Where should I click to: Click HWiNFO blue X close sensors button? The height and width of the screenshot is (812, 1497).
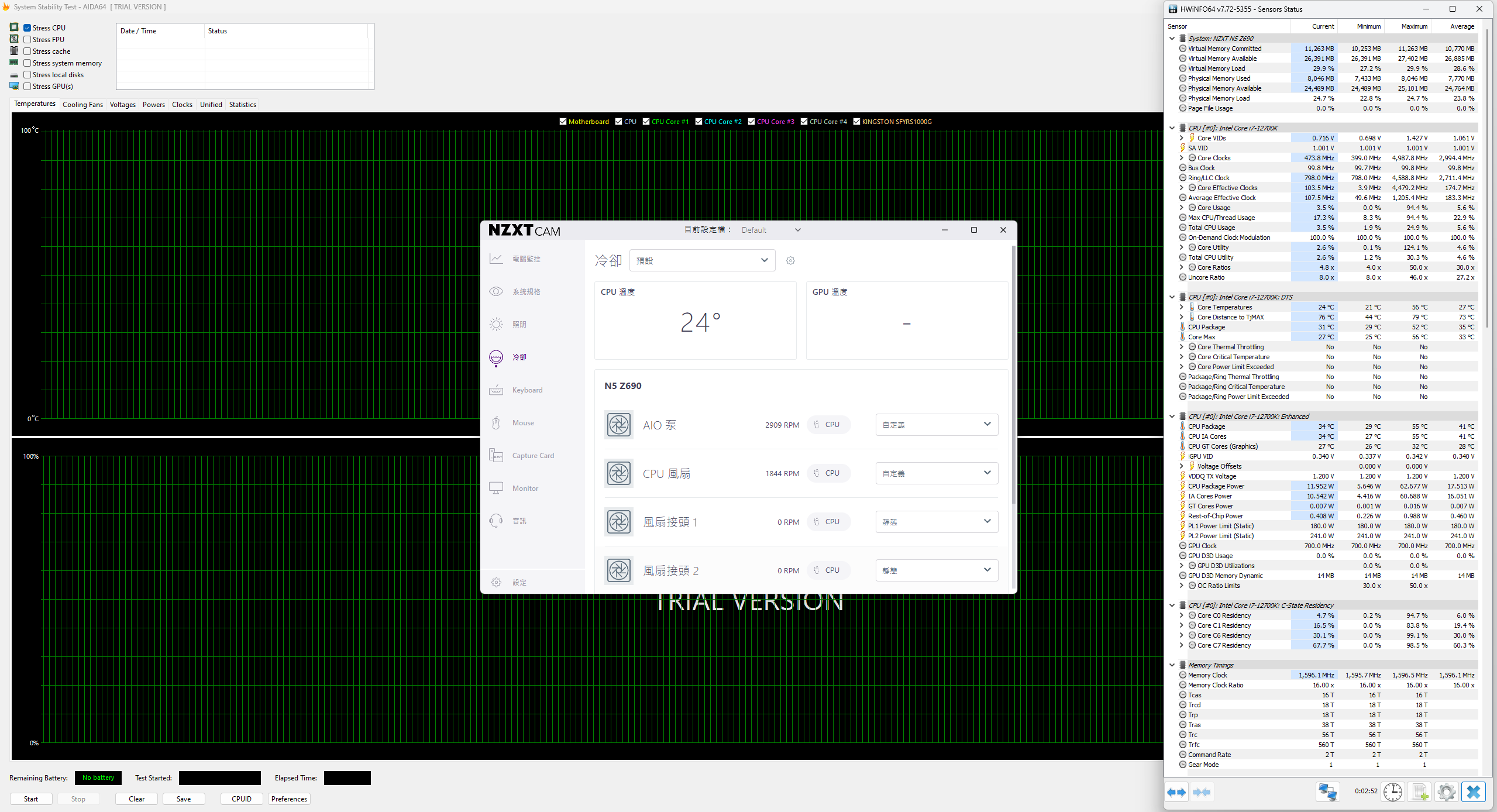1473,792
